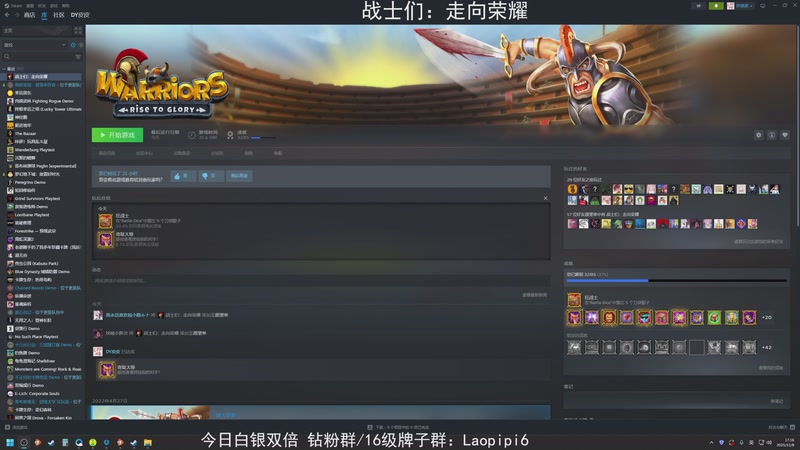Select Peregrino Demo in game list
Screen dimensions: 800x450
pos(42,182)
